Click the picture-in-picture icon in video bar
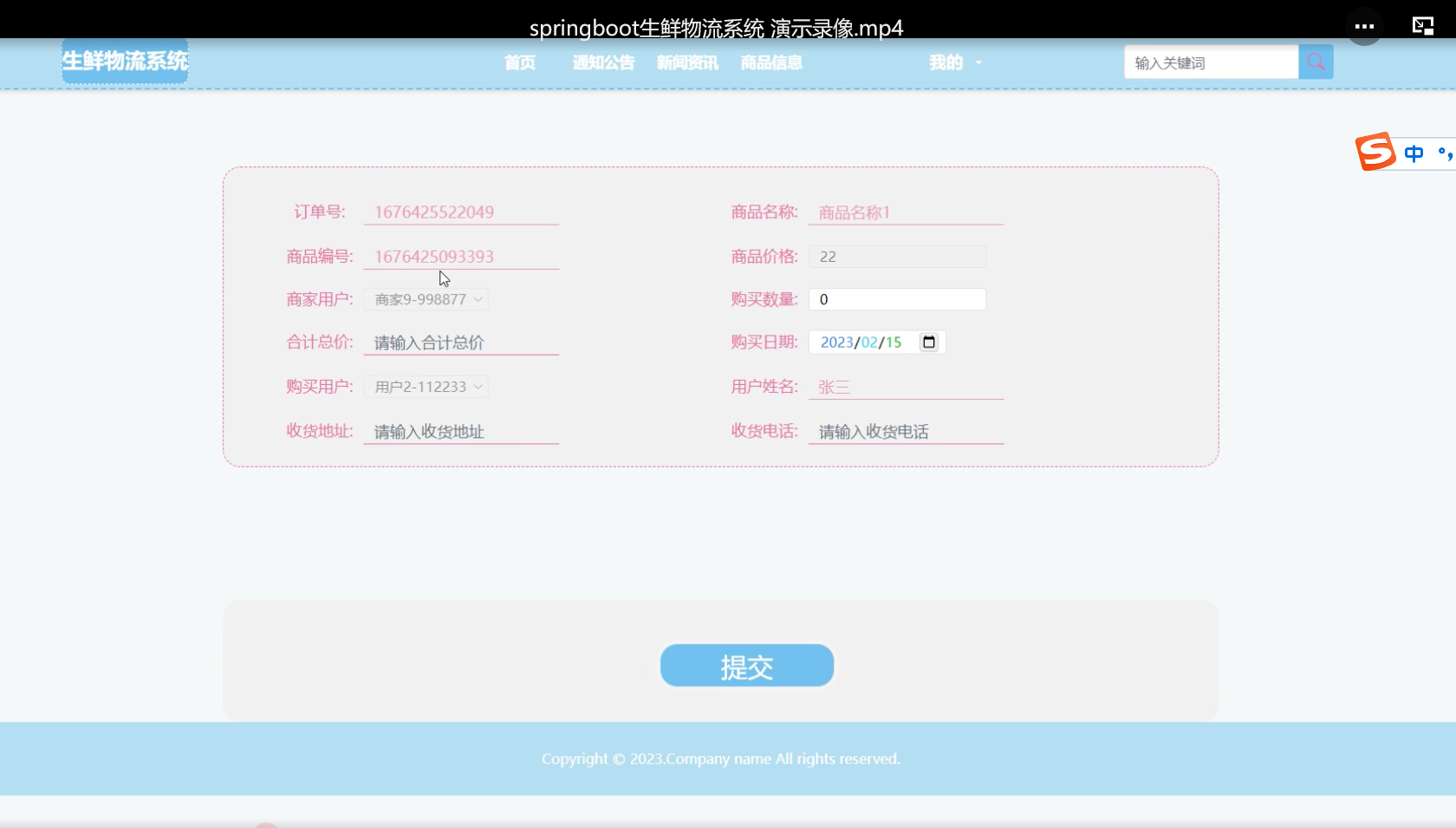1456x828 pixels. tap(1423, 26)
